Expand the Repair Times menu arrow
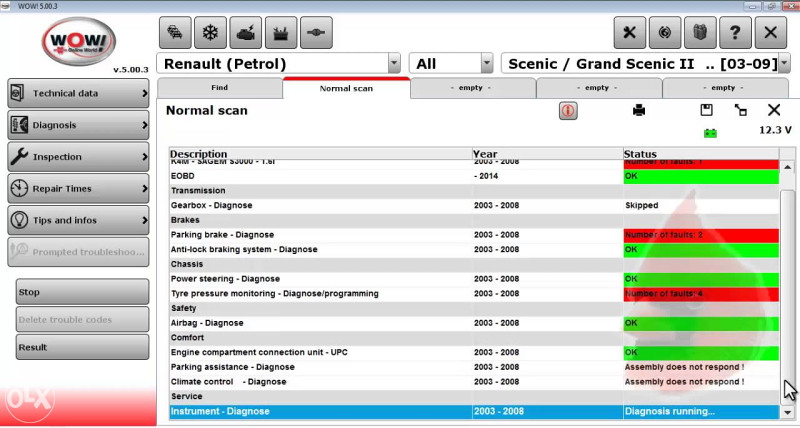 click(x=144, y=188)
